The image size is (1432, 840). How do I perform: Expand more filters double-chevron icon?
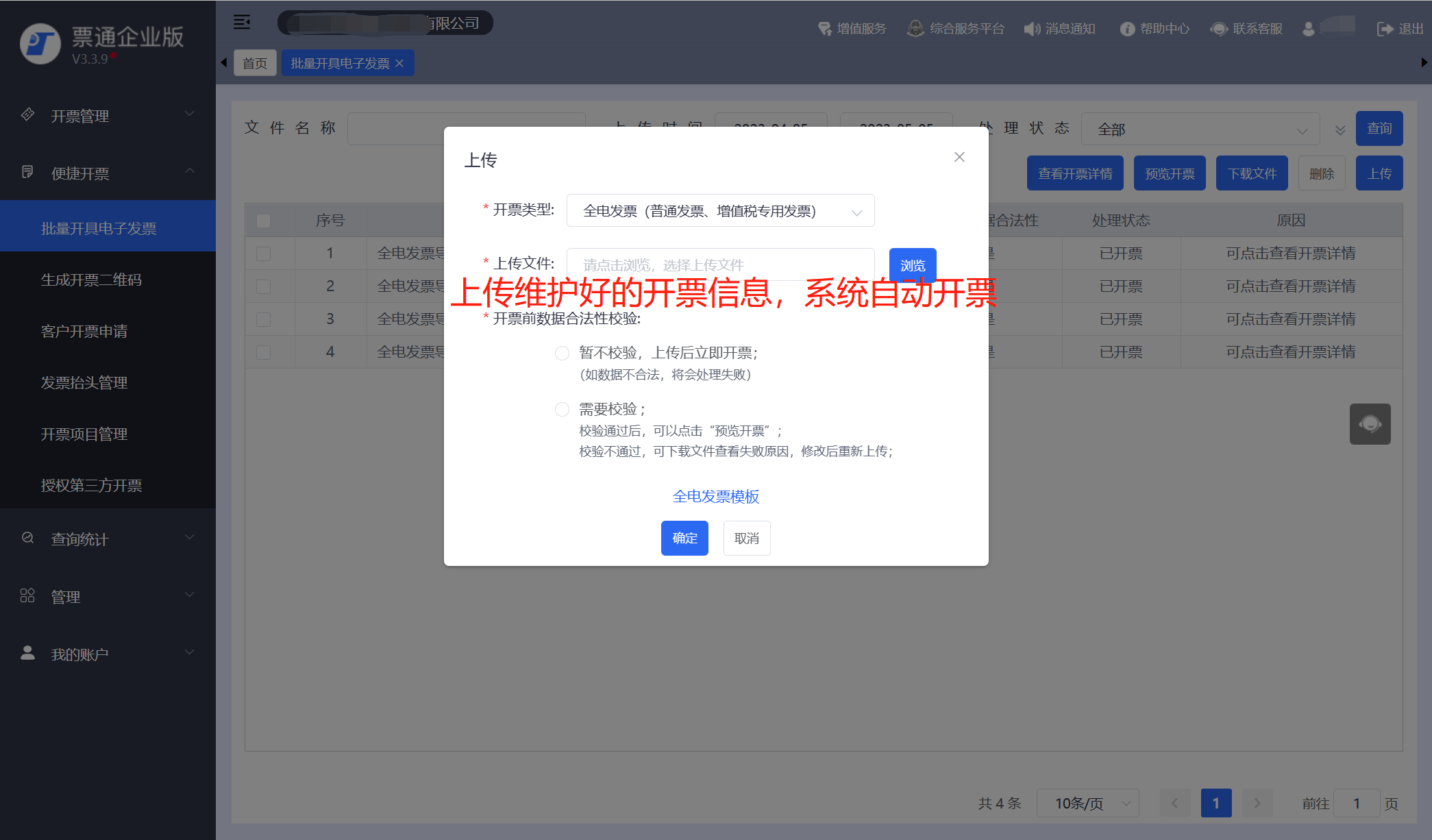(x=1340, y=129)
